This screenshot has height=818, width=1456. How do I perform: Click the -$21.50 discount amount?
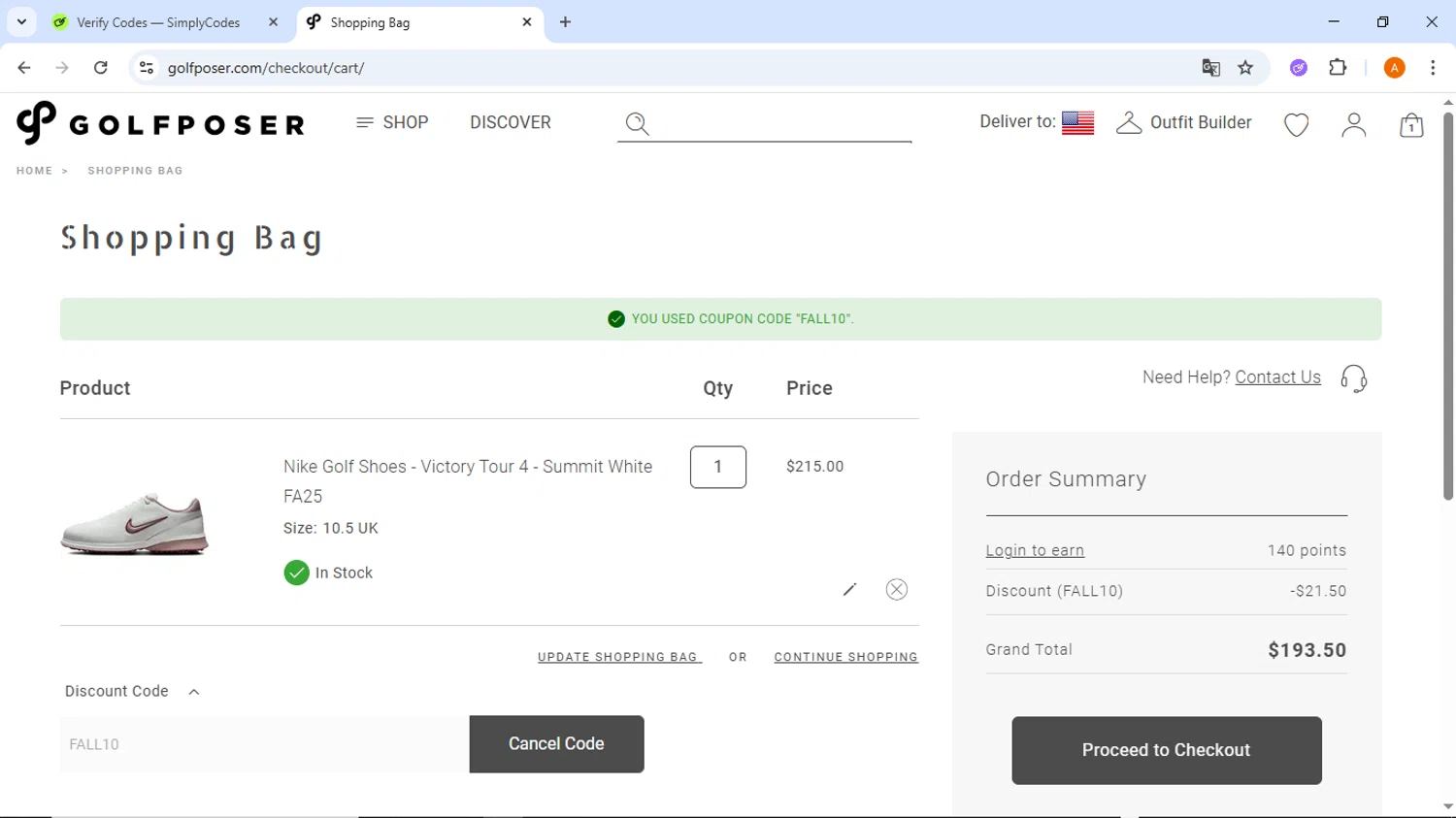pos(1318,591)
